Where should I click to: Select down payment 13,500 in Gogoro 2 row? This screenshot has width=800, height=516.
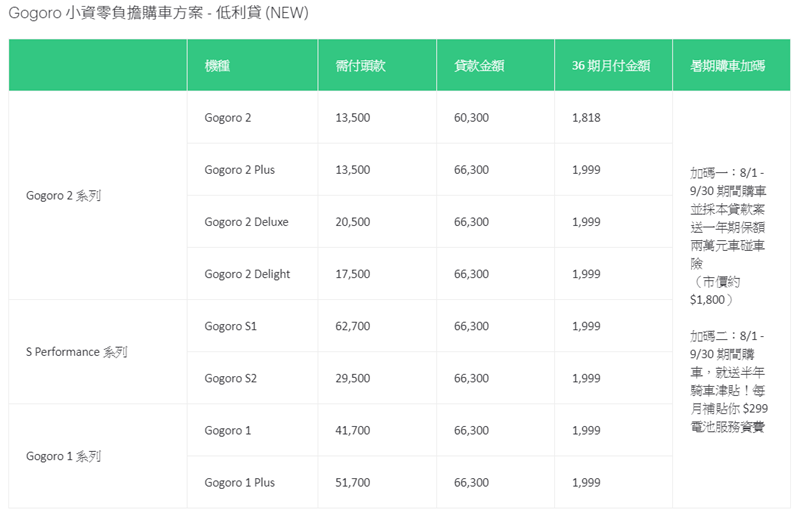[x=353, y=117]
